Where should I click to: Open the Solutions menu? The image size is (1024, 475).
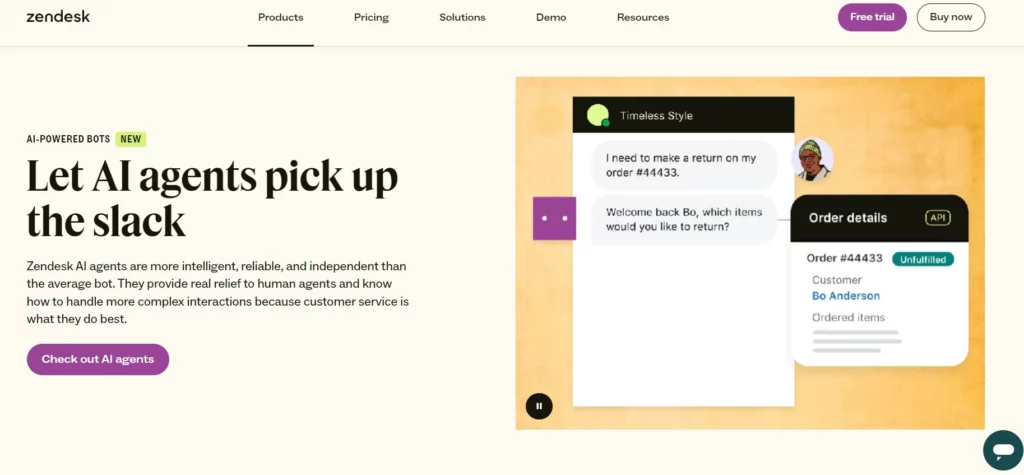pyautogui.click(x=462, y=18)
